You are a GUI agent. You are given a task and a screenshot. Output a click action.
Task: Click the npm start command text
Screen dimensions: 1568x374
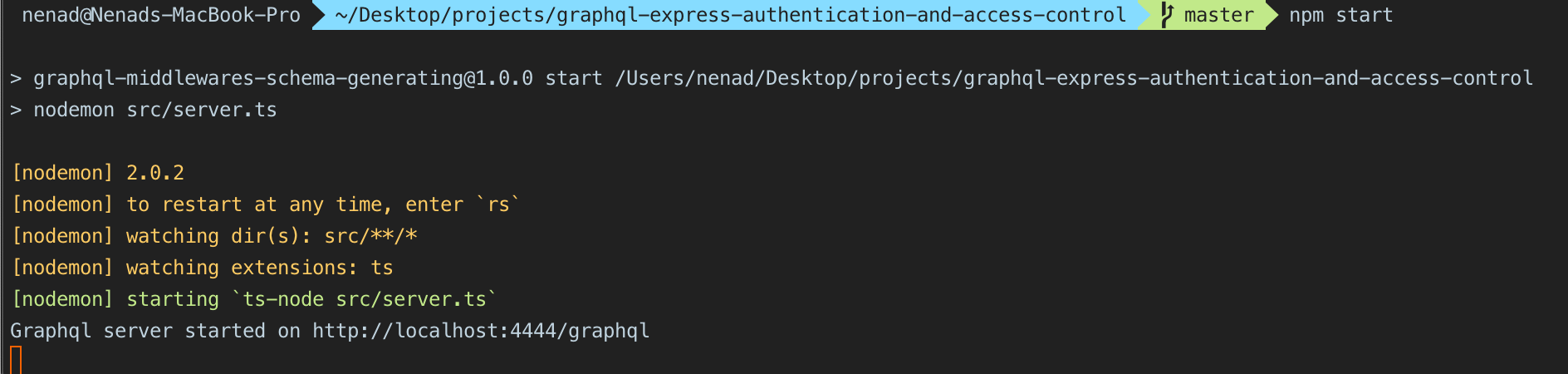tap(1340, 15)
